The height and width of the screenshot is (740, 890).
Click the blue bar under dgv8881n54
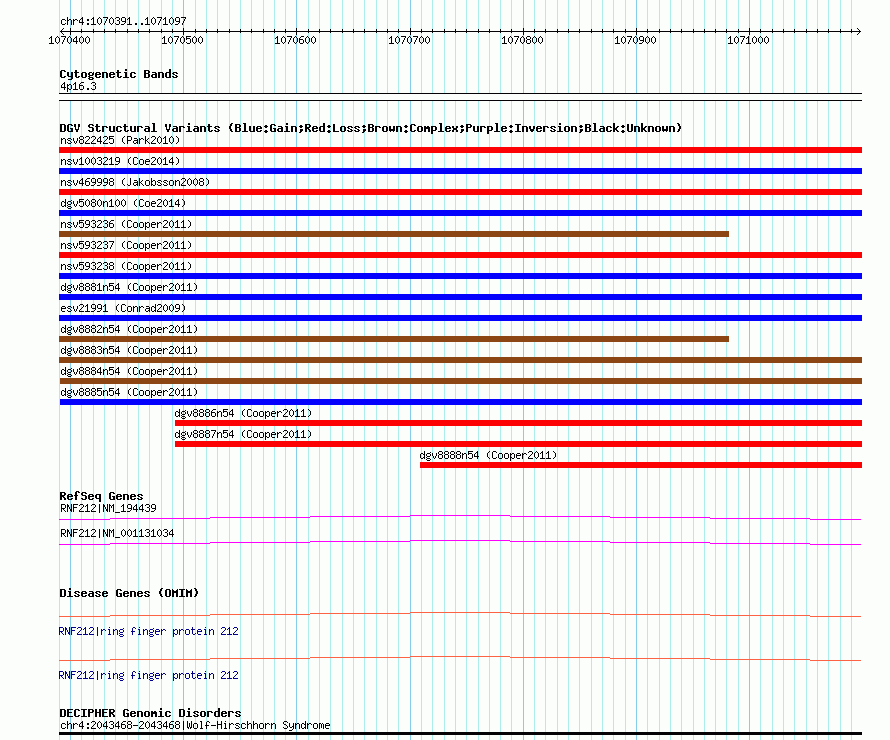pos(460,297)
